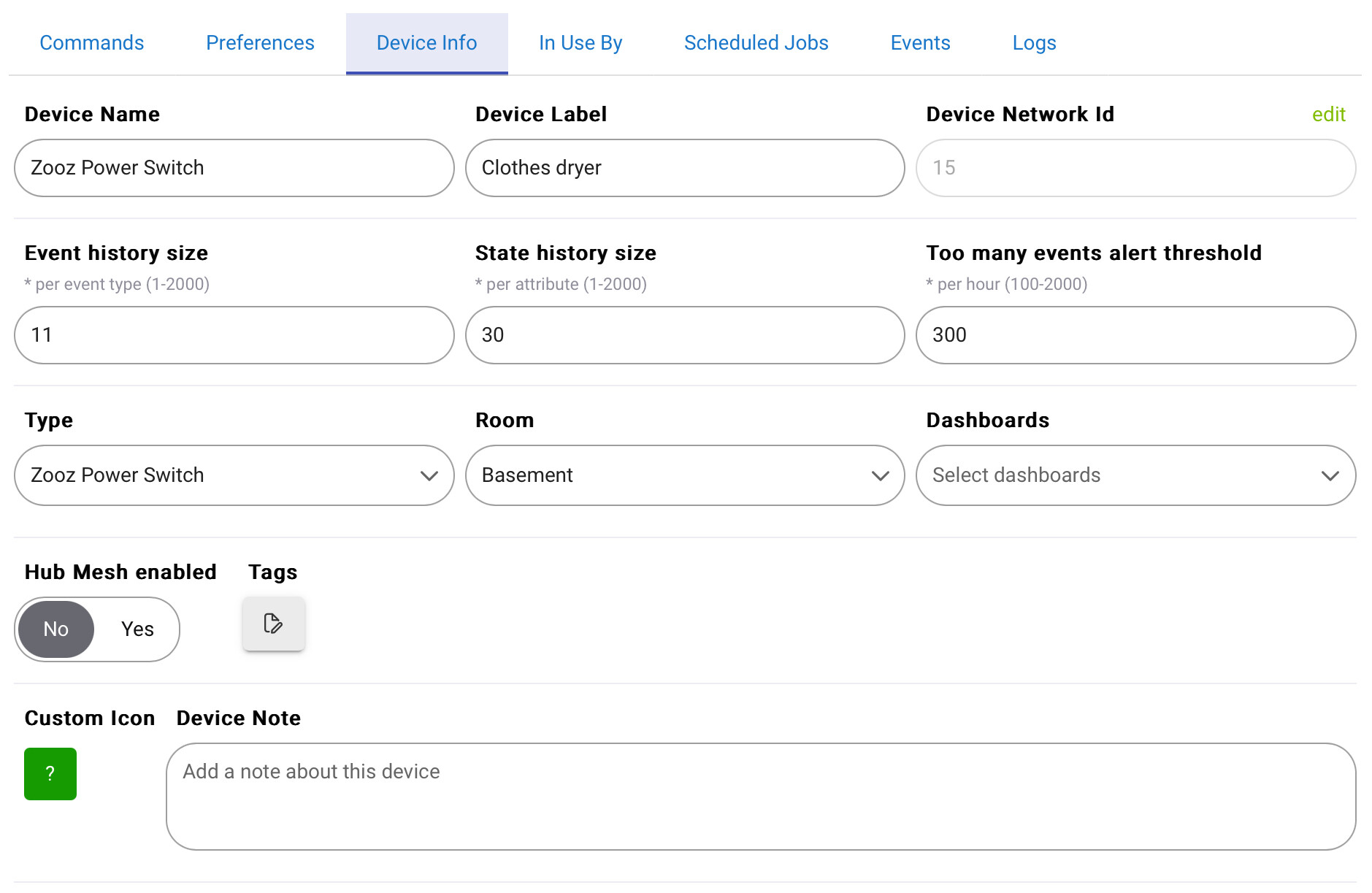The height and width of the screenshot is (893, 1372).
Task: Click the Type dropdown chevron arrow
Action: [429, 476]
